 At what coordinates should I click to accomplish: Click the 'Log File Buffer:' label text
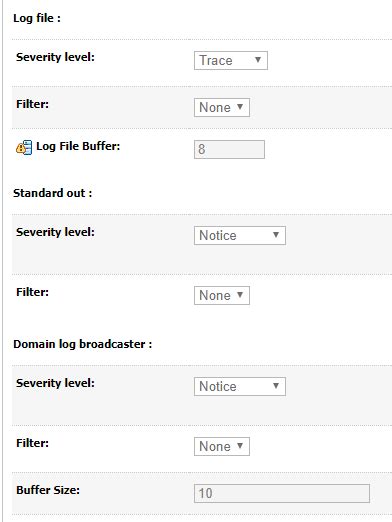[78, 146]
